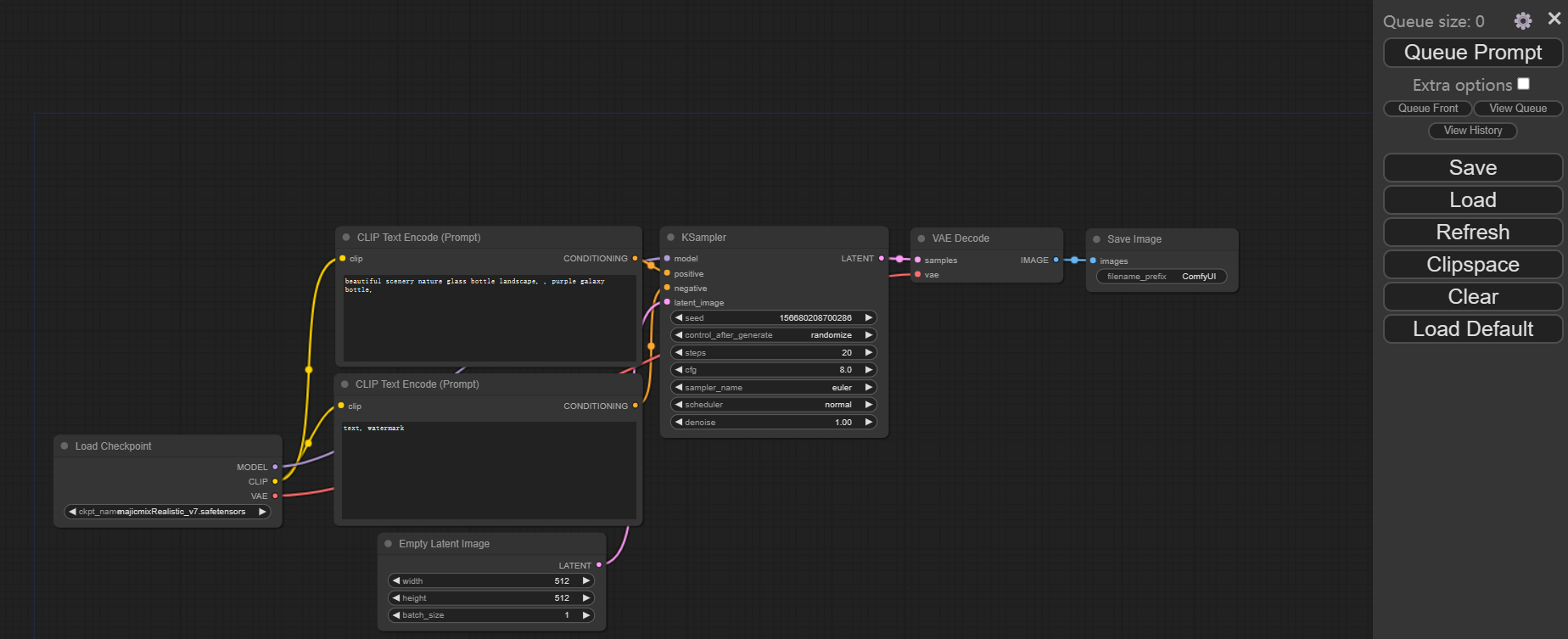Decrease height with left arrow

[396, 597]
